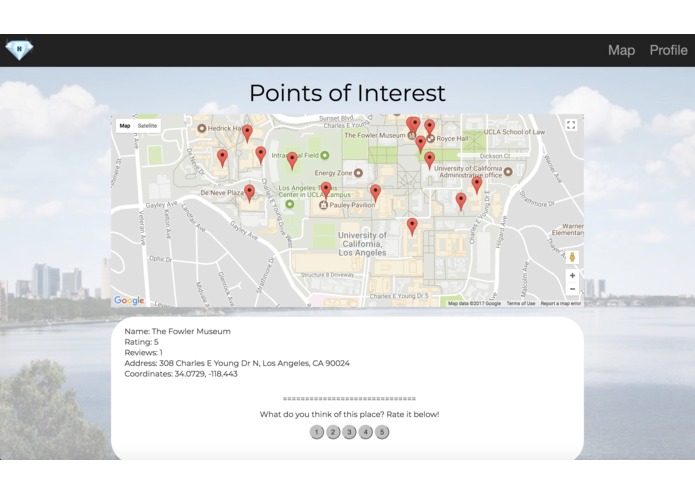695x494 pixels.
Task: Open the Profile page in the navbar
Action: pos(668,51)
